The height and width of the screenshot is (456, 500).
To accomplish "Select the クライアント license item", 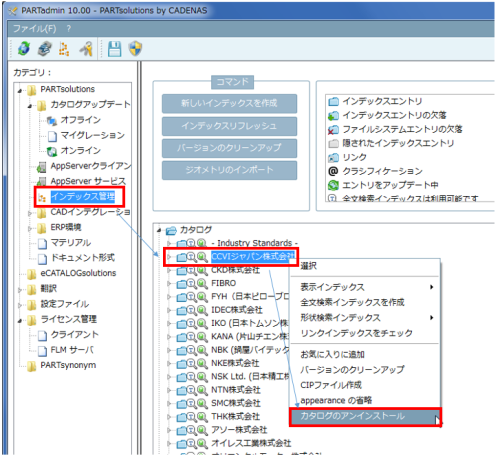I will point(75,335).
